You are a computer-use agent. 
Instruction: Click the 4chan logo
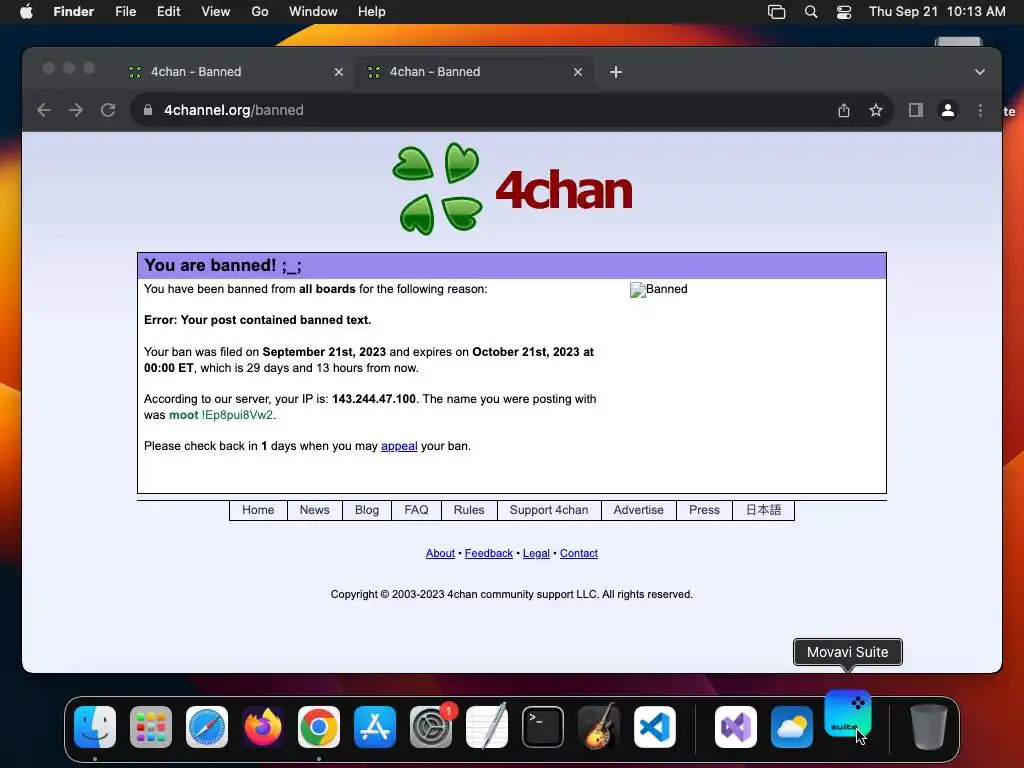(512, 189)
